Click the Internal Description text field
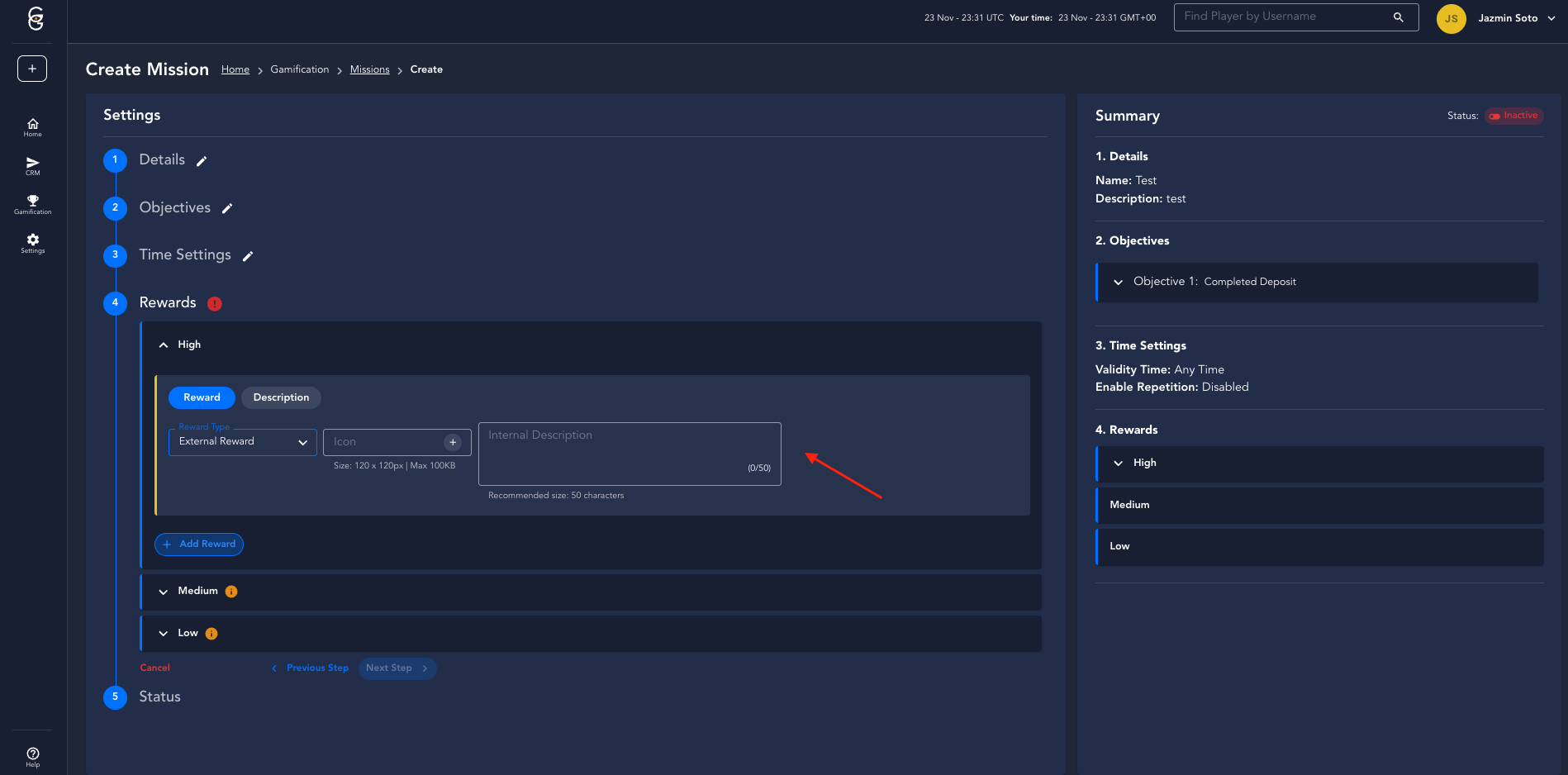This screenshot has height=775, width=1568. tap(630, 453)
